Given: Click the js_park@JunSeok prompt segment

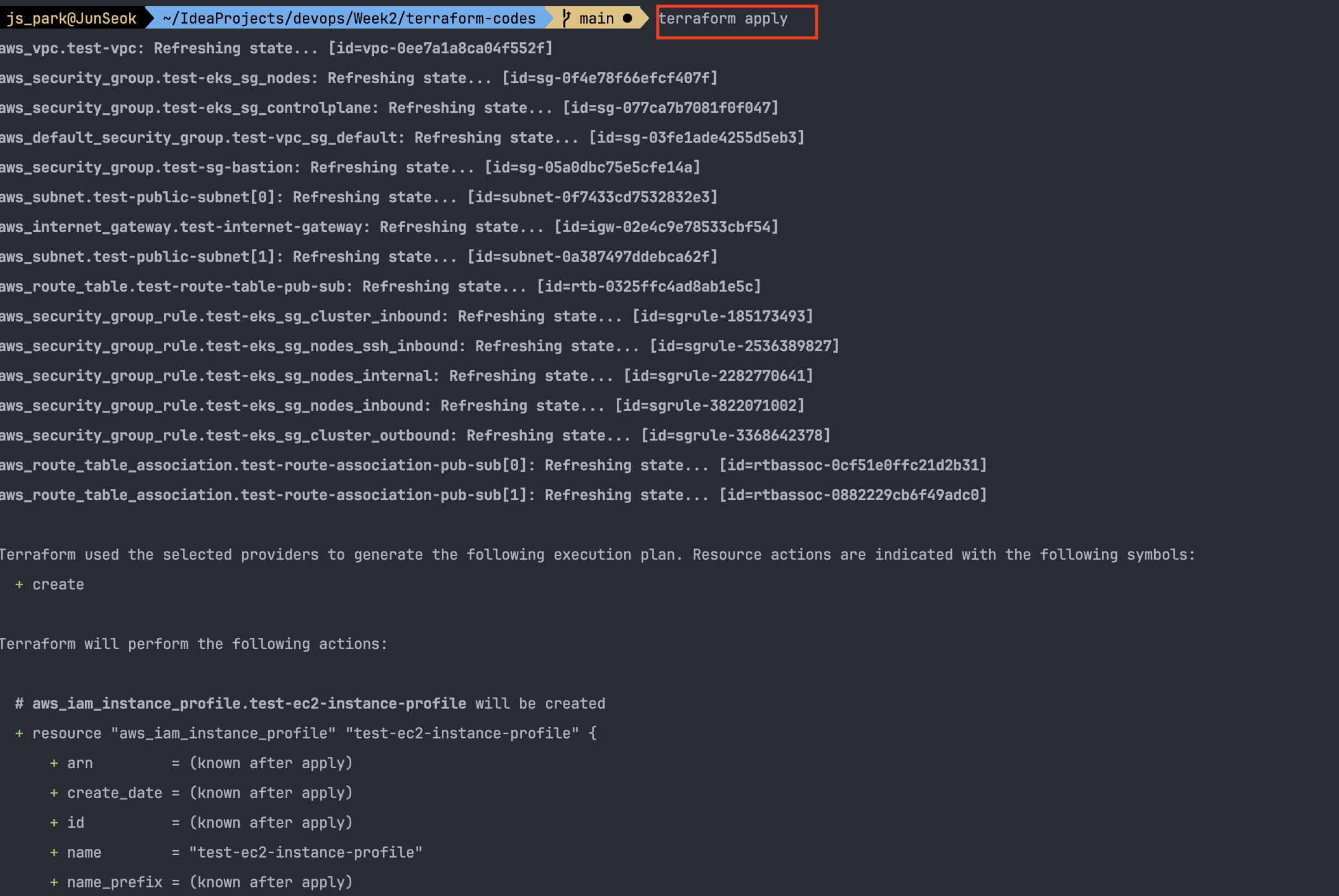Looking at the screenshot, I should 71,19.
